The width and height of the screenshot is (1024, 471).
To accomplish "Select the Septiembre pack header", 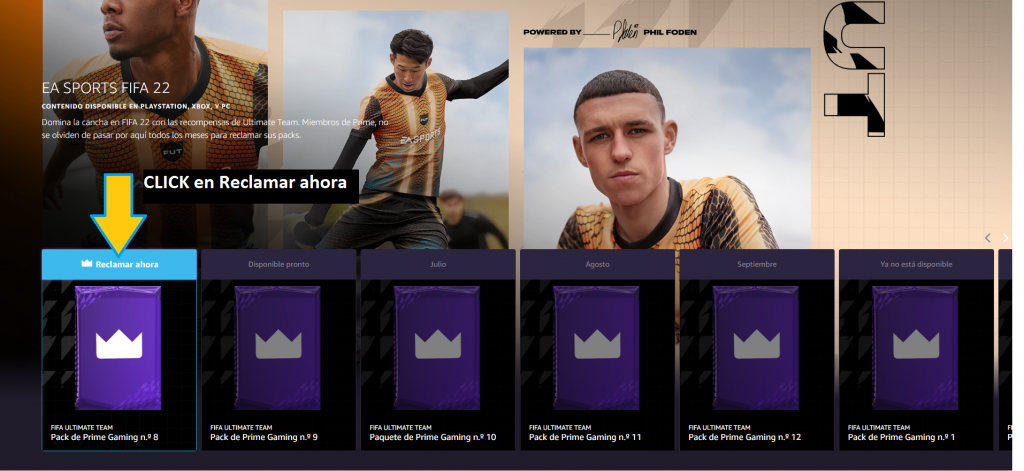I will (757, 264).
